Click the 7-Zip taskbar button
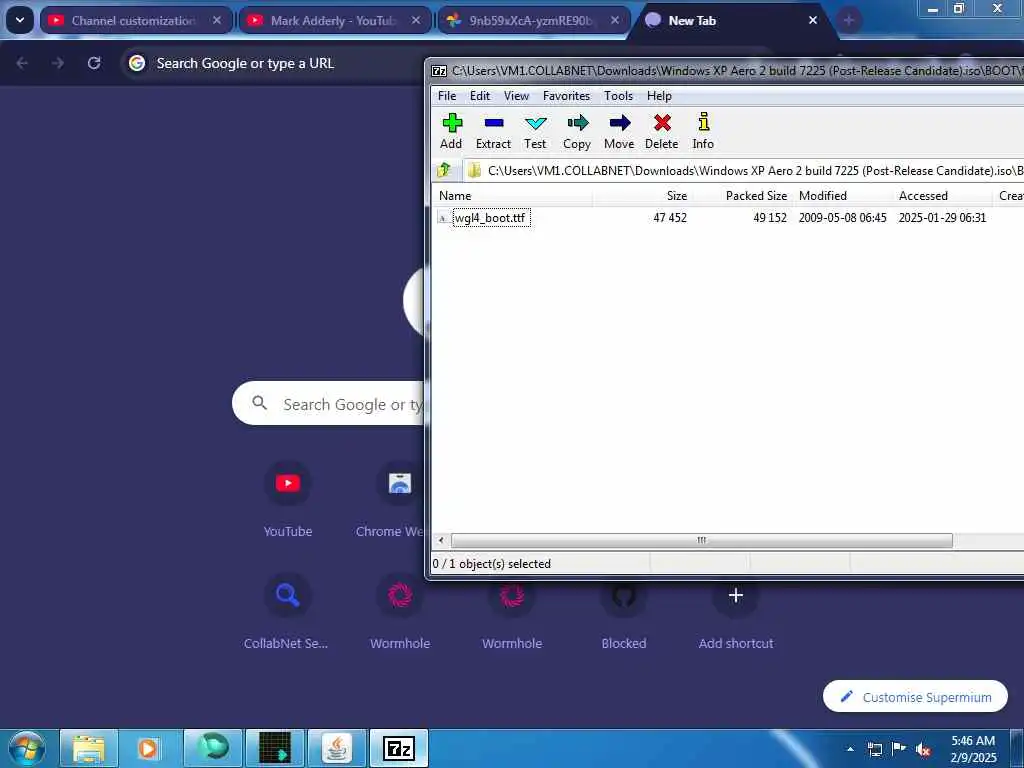Screen dimensions: 1024x768 (399, 748)
